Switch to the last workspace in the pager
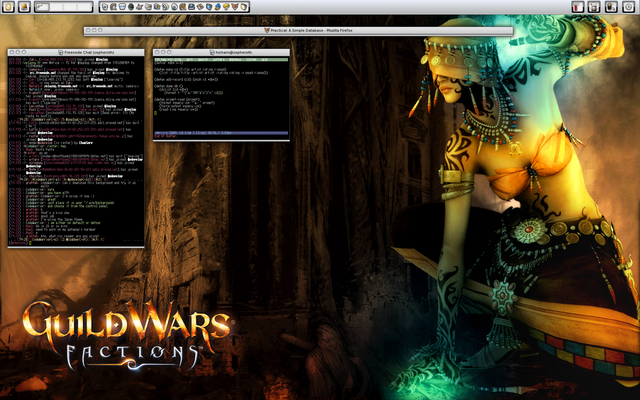This screenshot has height=400, width=640. tap(85, 7)
